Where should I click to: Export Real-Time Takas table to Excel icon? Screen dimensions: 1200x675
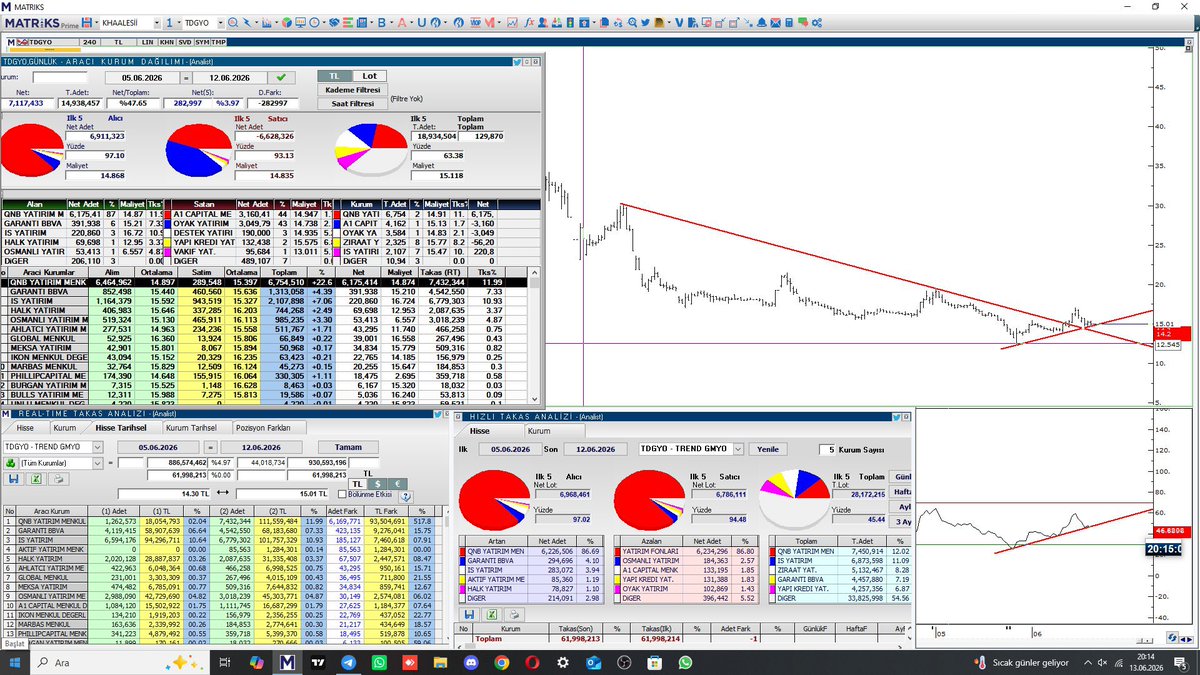tap(36, 479)
